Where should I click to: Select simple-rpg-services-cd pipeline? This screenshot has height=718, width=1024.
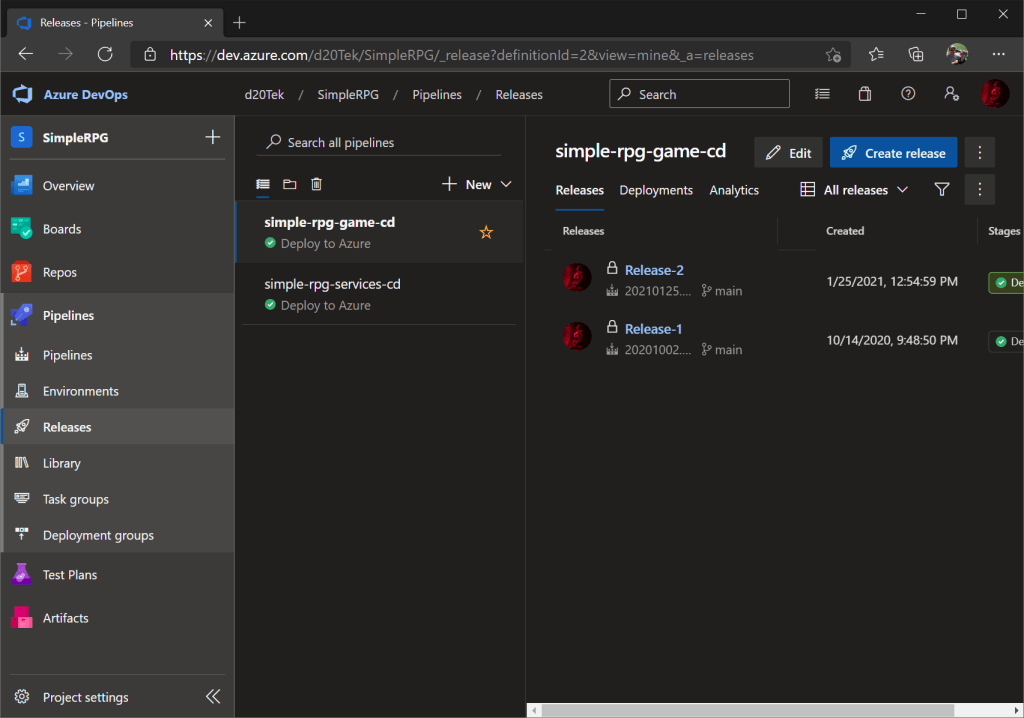click(x=332, y=284)
